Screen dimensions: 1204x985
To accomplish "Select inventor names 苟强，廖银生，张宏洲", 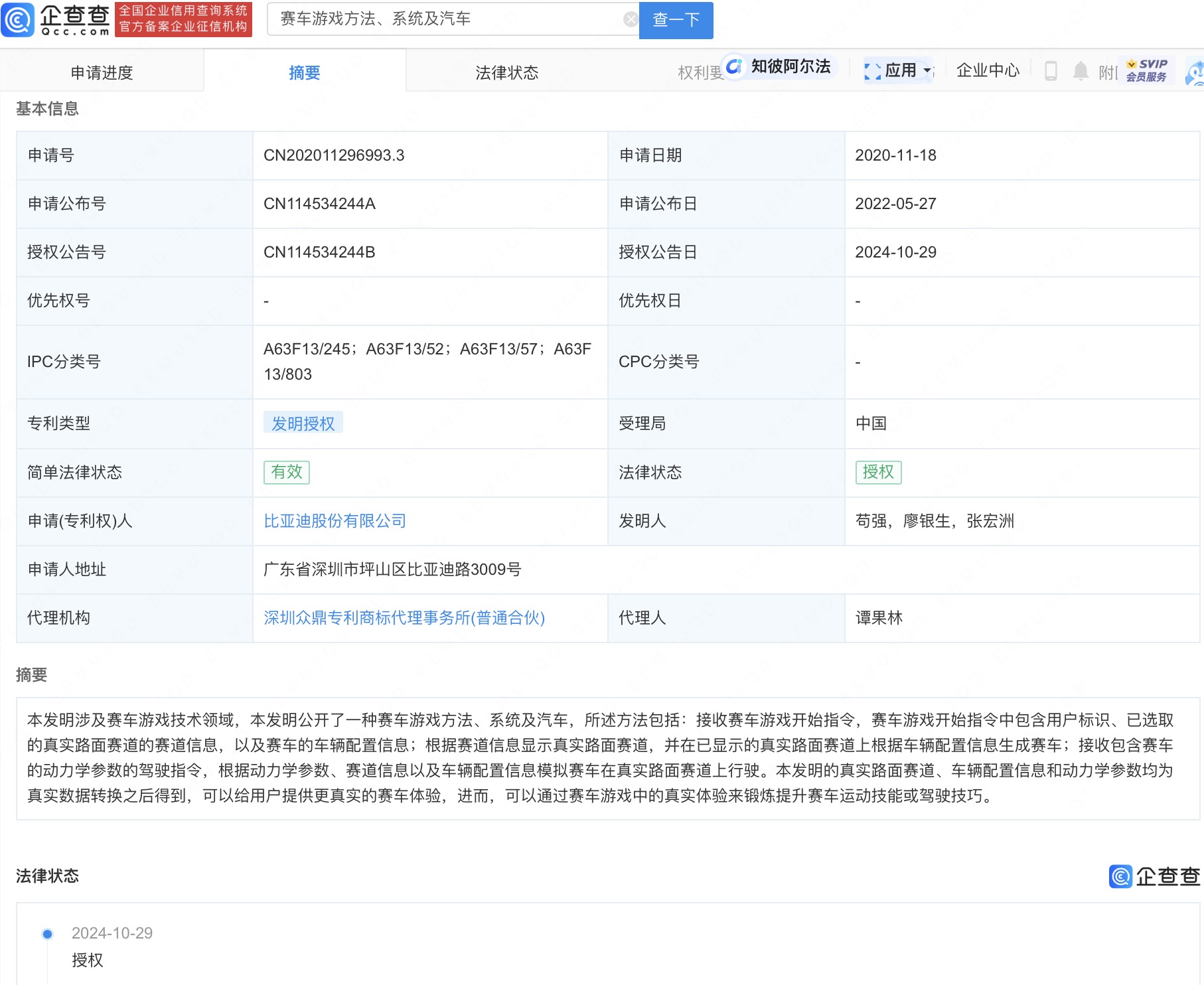I will pyautogui.click(x=935, y=521).
